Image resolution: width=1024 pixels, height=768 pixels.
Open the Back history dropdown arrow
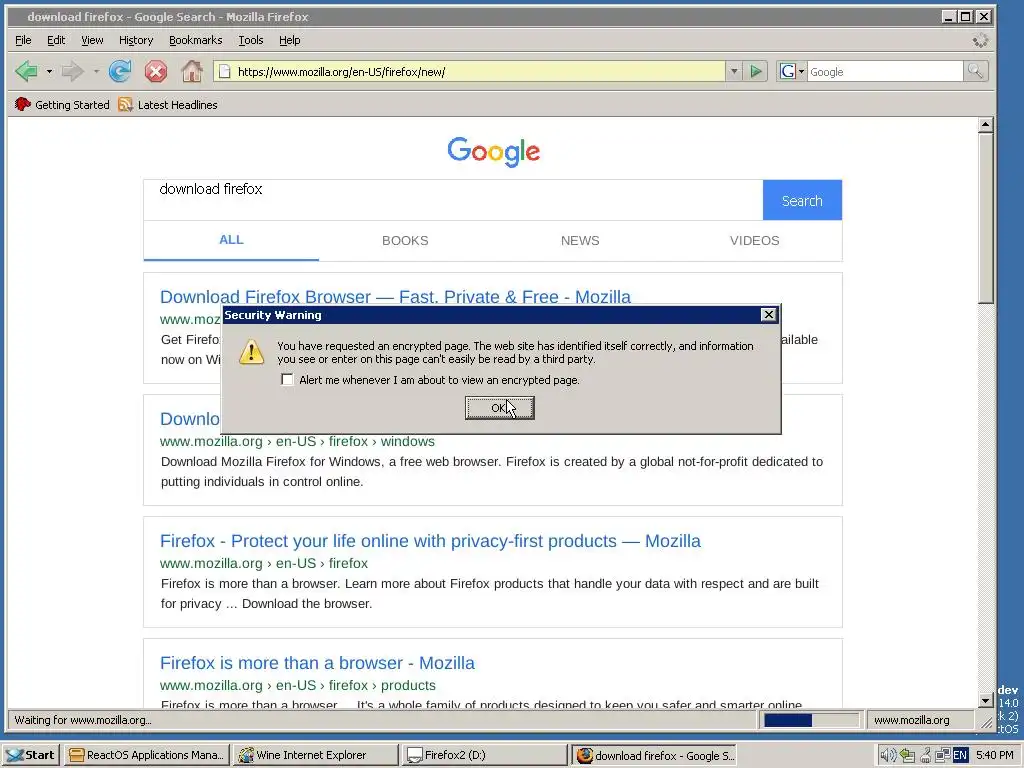[50, 71]
